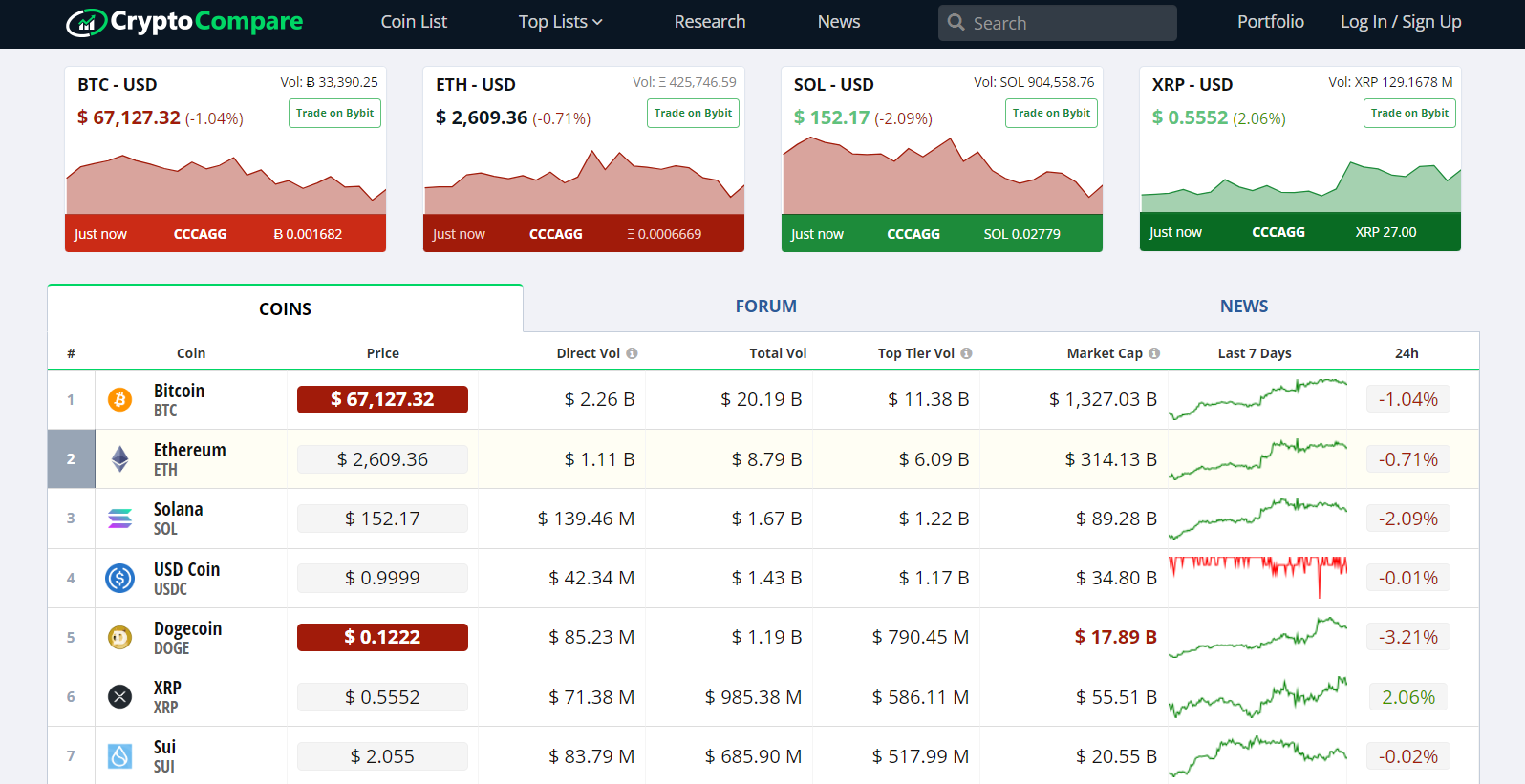The image size is (1525, 784).
Task: Click the Direct Vol info icon
Action: pyautogui.click(x=632, y=353)
